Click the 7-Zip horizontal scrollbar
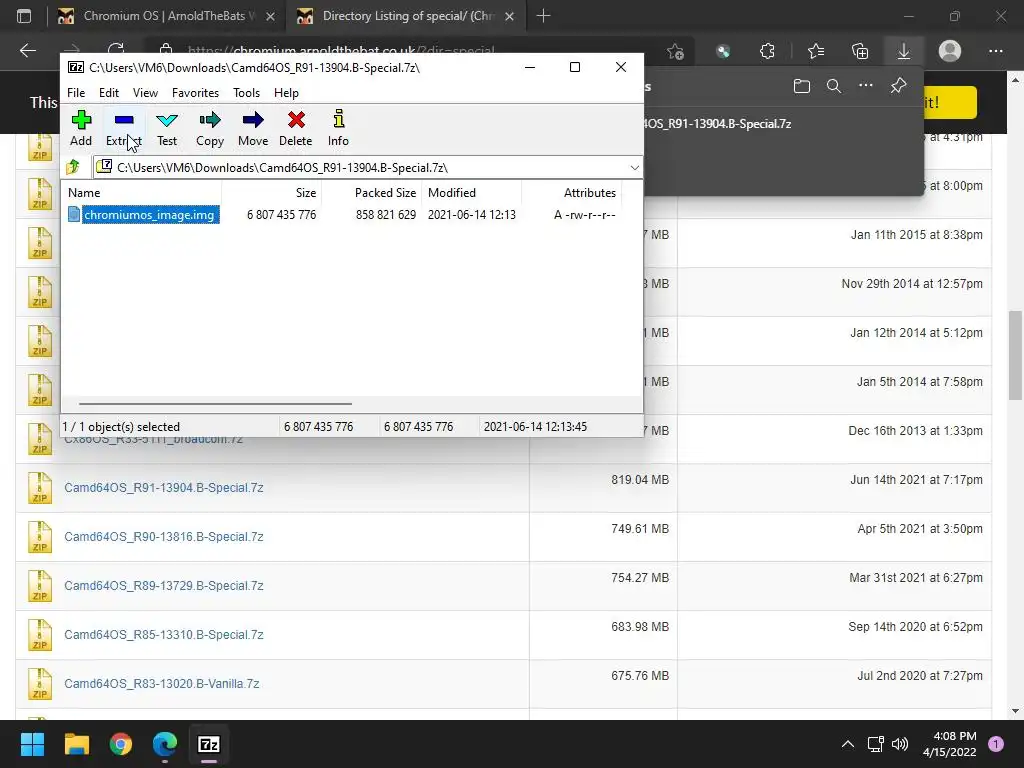The width and height of the screenshot is (1024, 768). click(216, 404)
